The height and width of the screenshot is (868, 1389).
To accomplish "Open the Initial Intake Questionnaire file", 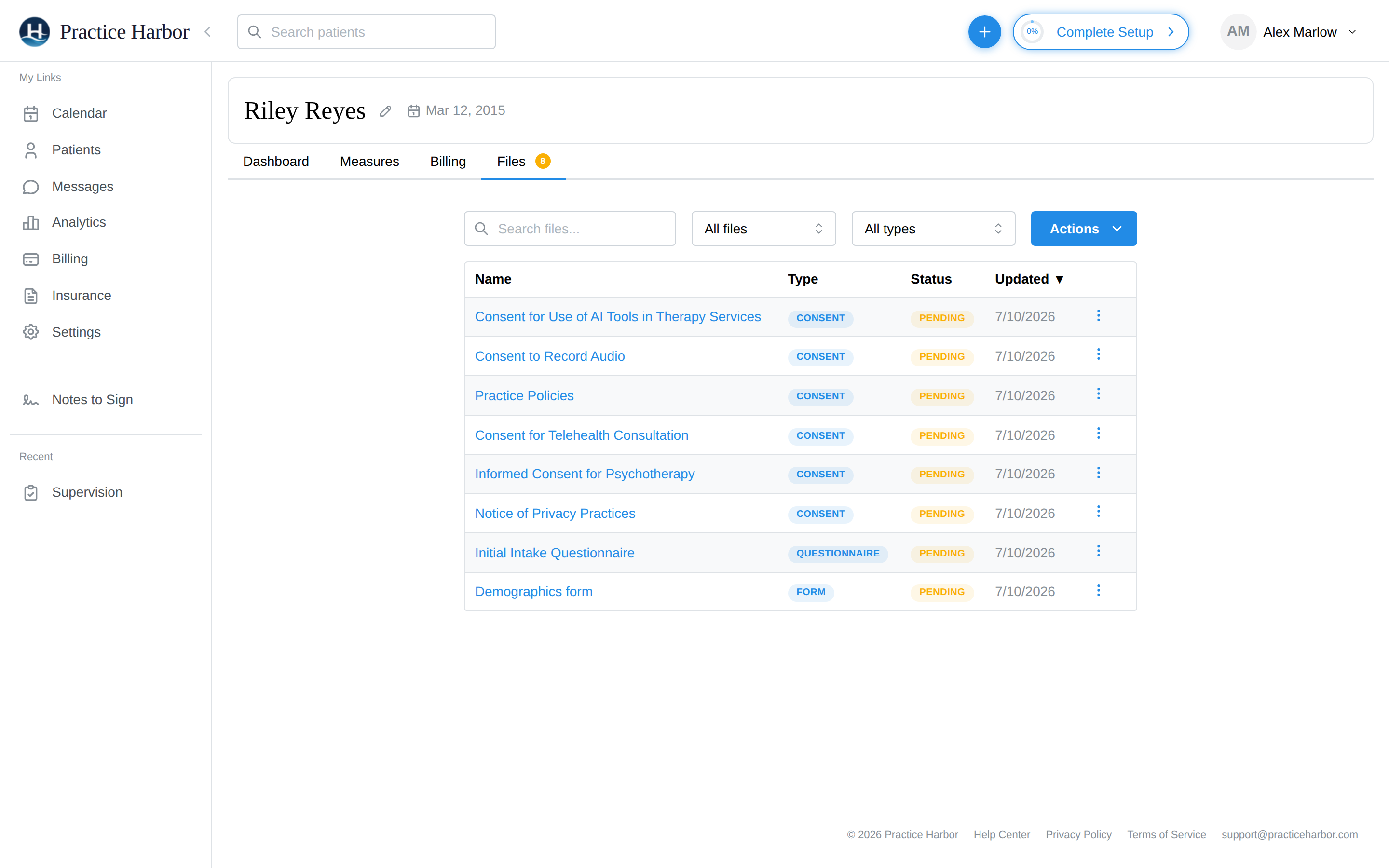I will click(x=555, y=553).
